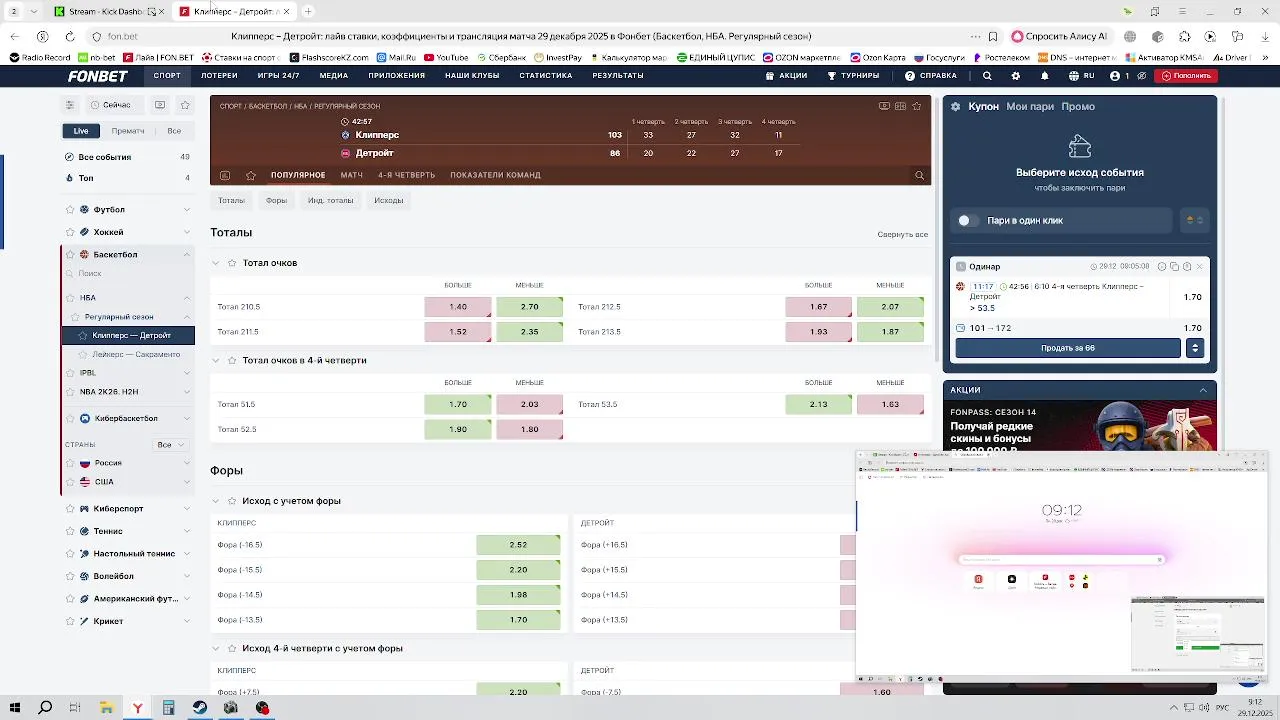Open the scoreboard layout icon in the match header
The width and height of the screenshot is (1280, 720).
point(900,106)
